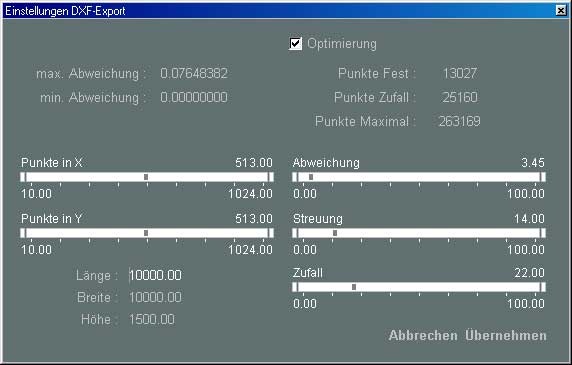Close the Einstellungen DXF-Export dialog

tap(561, 11)
